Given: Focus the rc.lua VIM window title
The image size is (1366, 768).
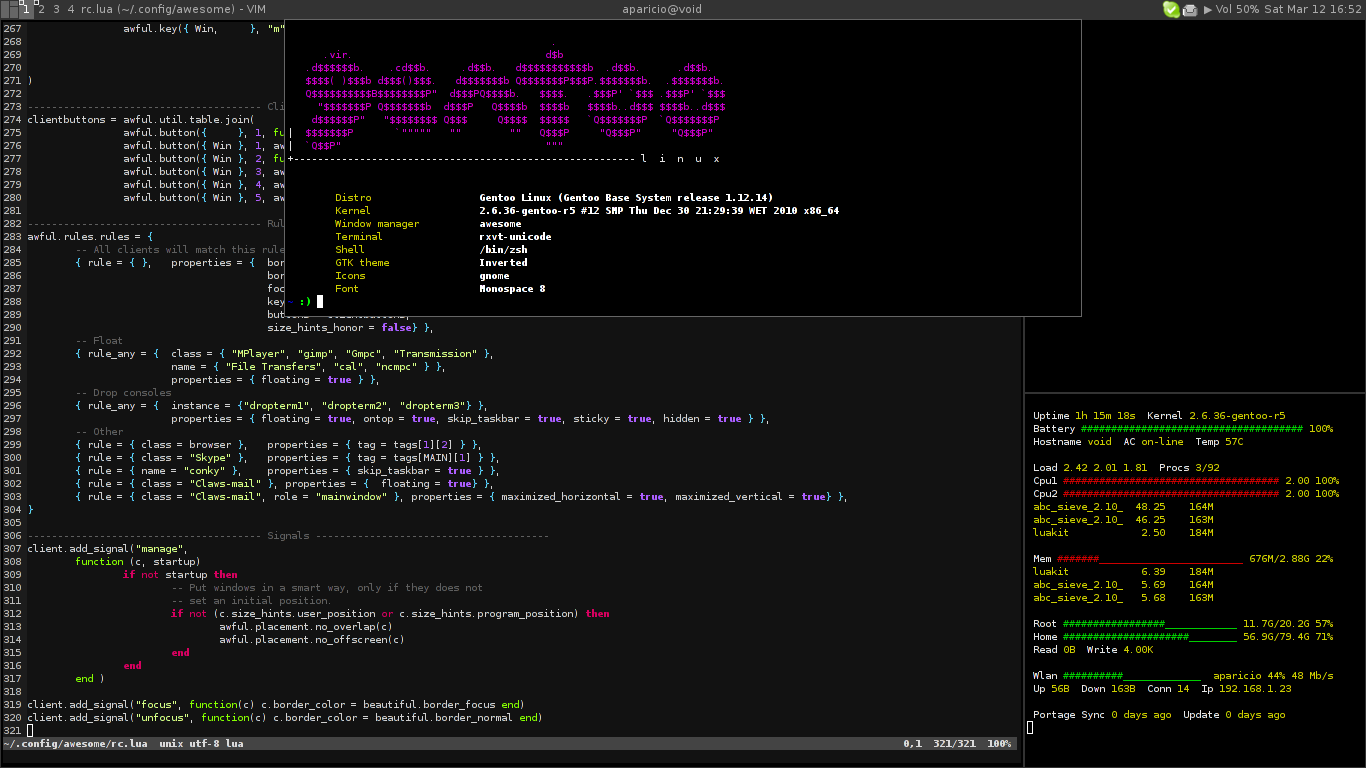Looking at the screenshot, I should pyautogui.click(x=172, y=9).
